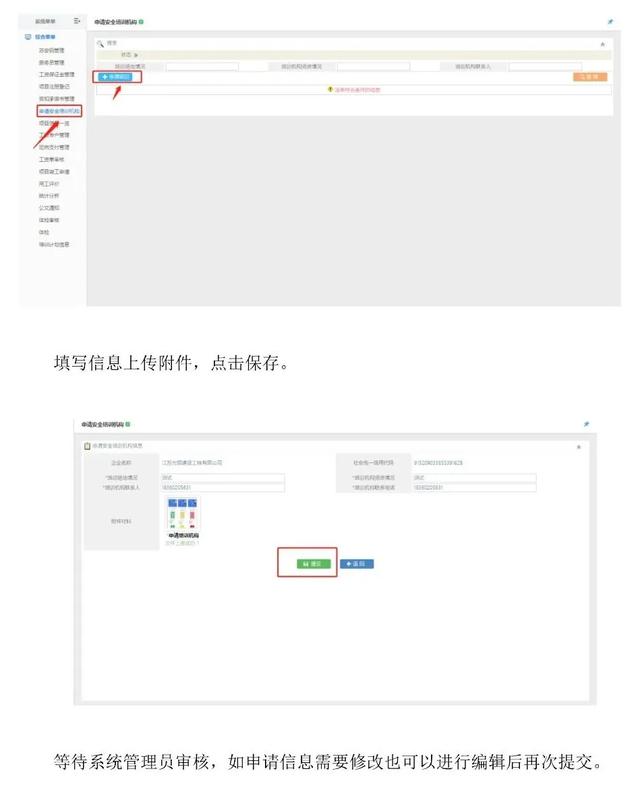Screen dimensions: 640x796
Task: Click the blue 返回 back button
Action: point(359,564)
